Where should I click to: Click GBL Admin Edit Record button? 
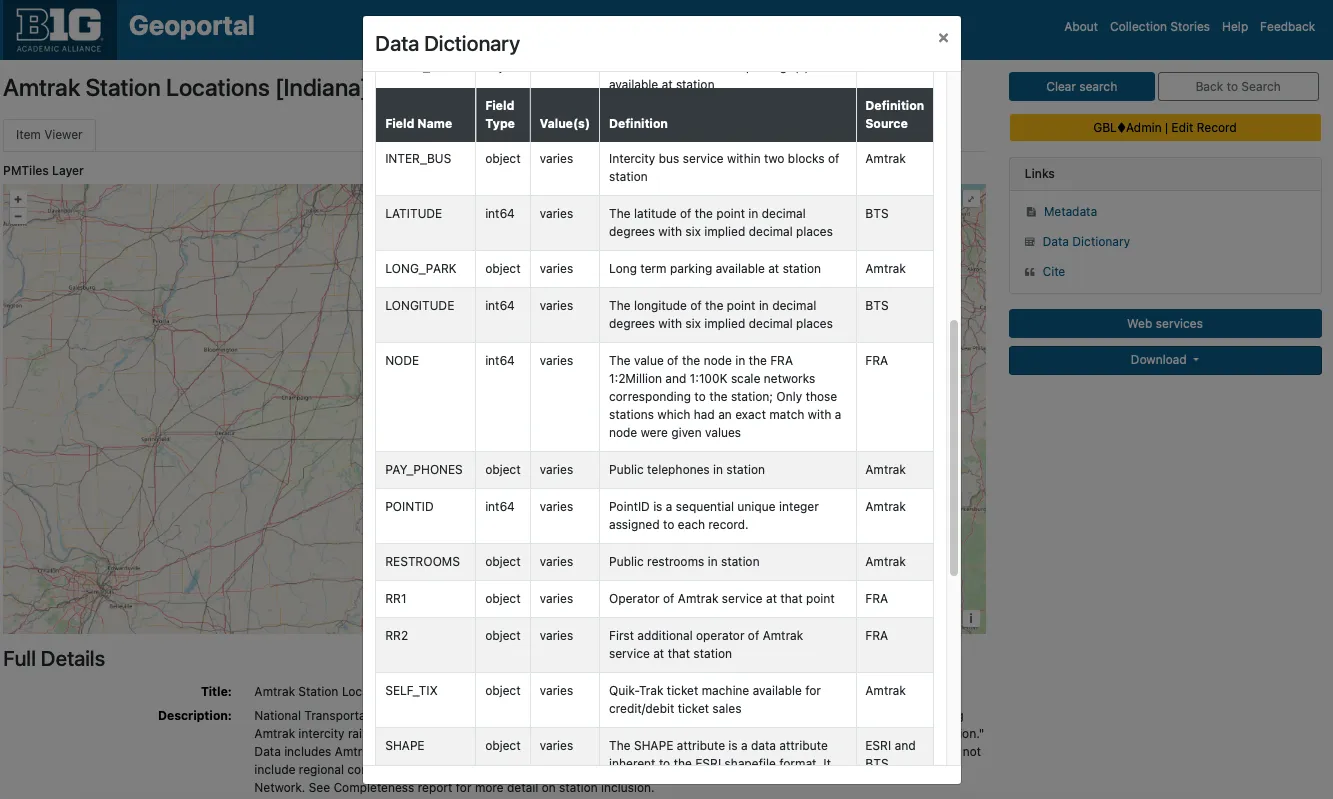pos(1165,128)
